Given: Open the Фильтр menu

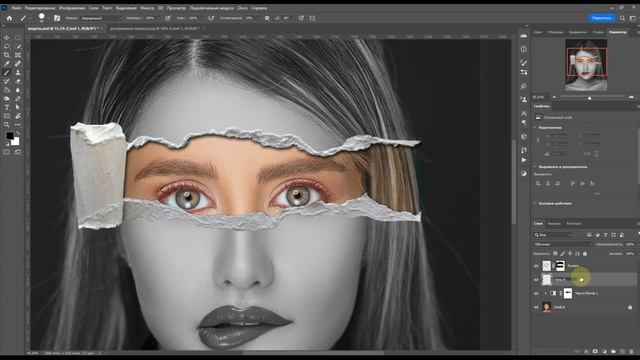Looking at the screenshot, I should coord(147,8).
